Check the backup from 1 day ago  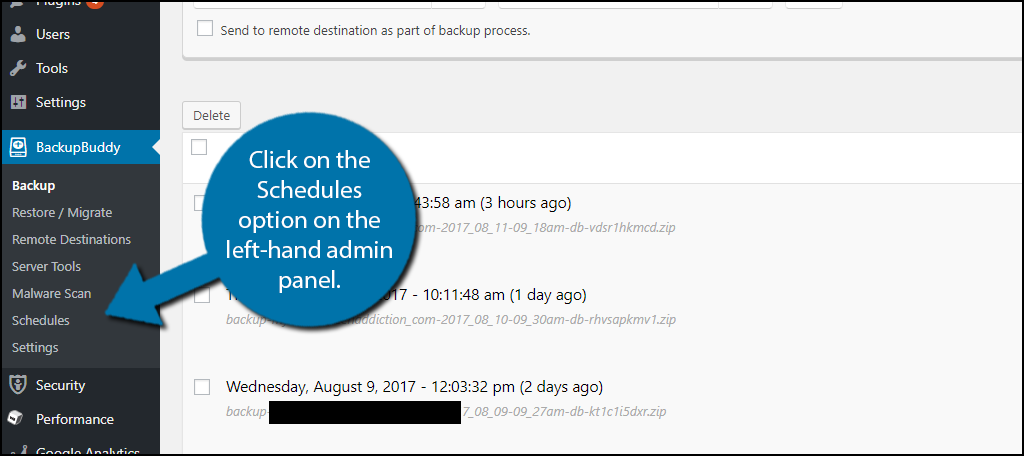[x=202, y=295]
